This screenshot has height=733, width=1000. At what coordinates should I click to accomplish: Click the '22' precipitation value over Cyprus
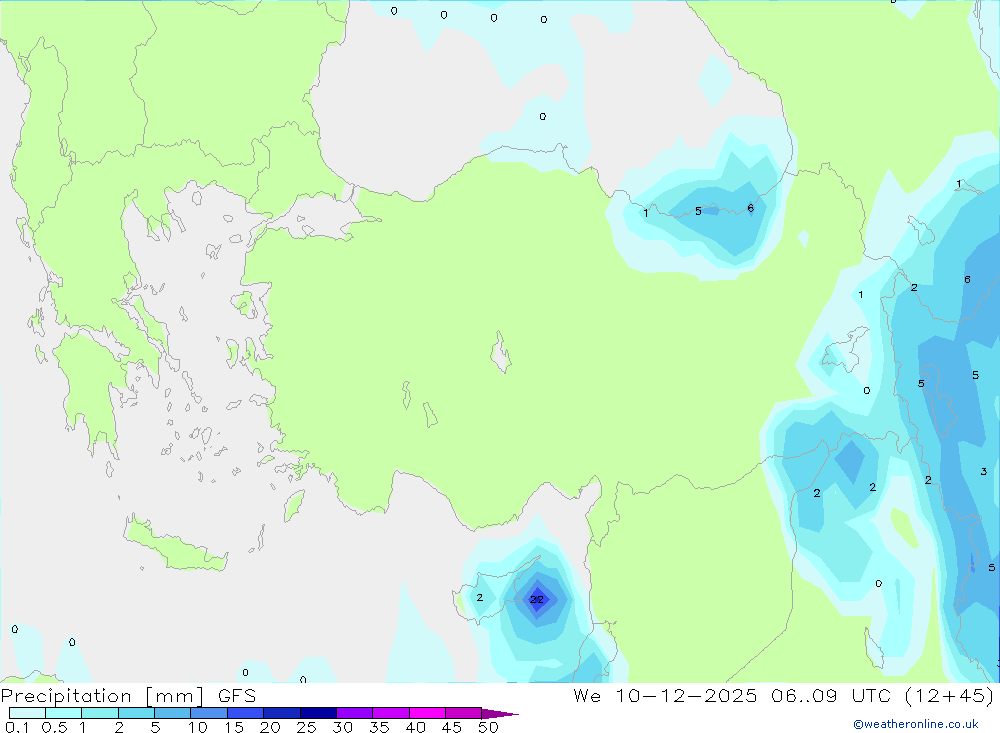click(x=537, y=599)
